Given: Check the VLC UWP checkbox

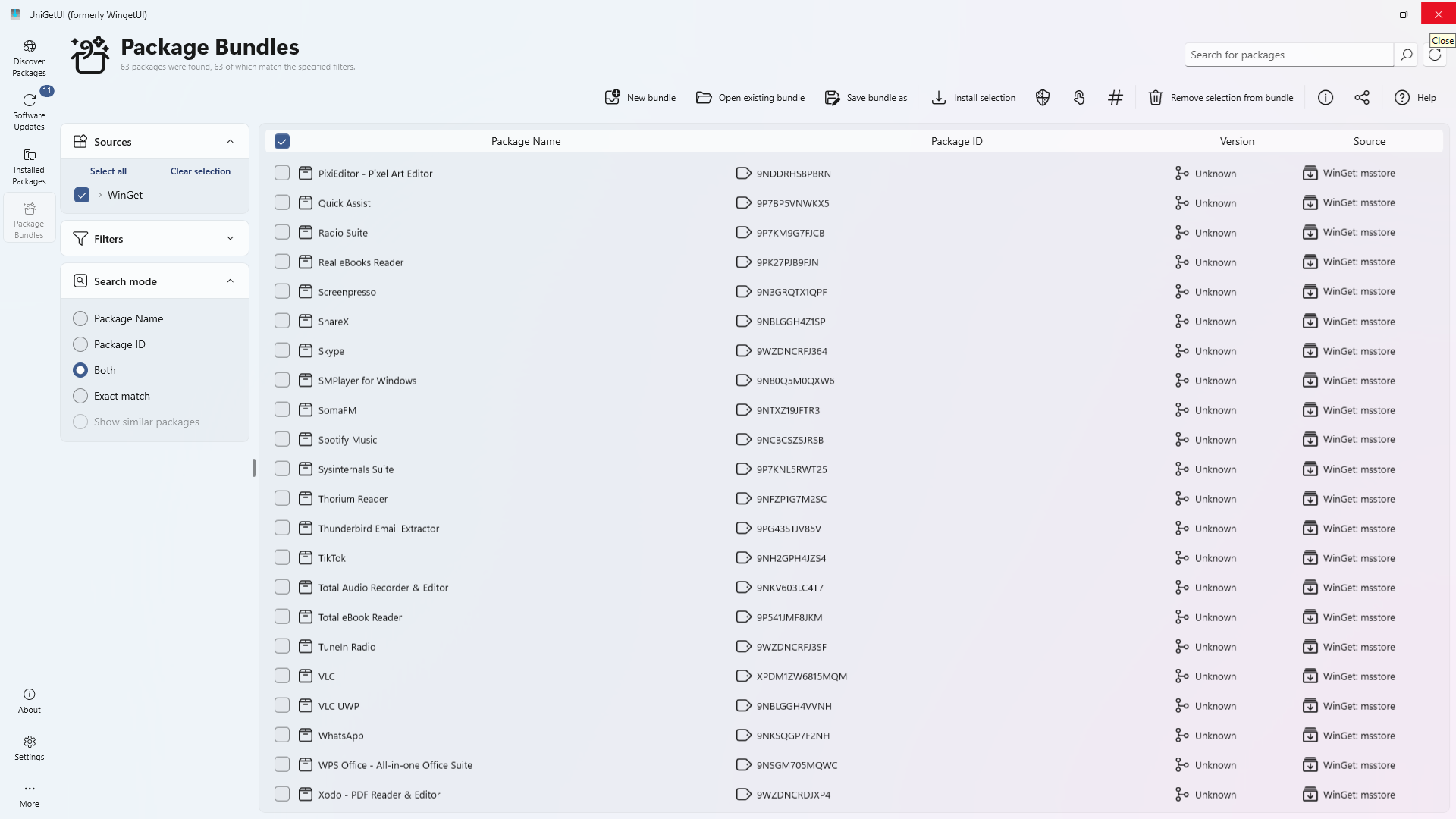Looking at the screenshot, I should click(282, 705).
